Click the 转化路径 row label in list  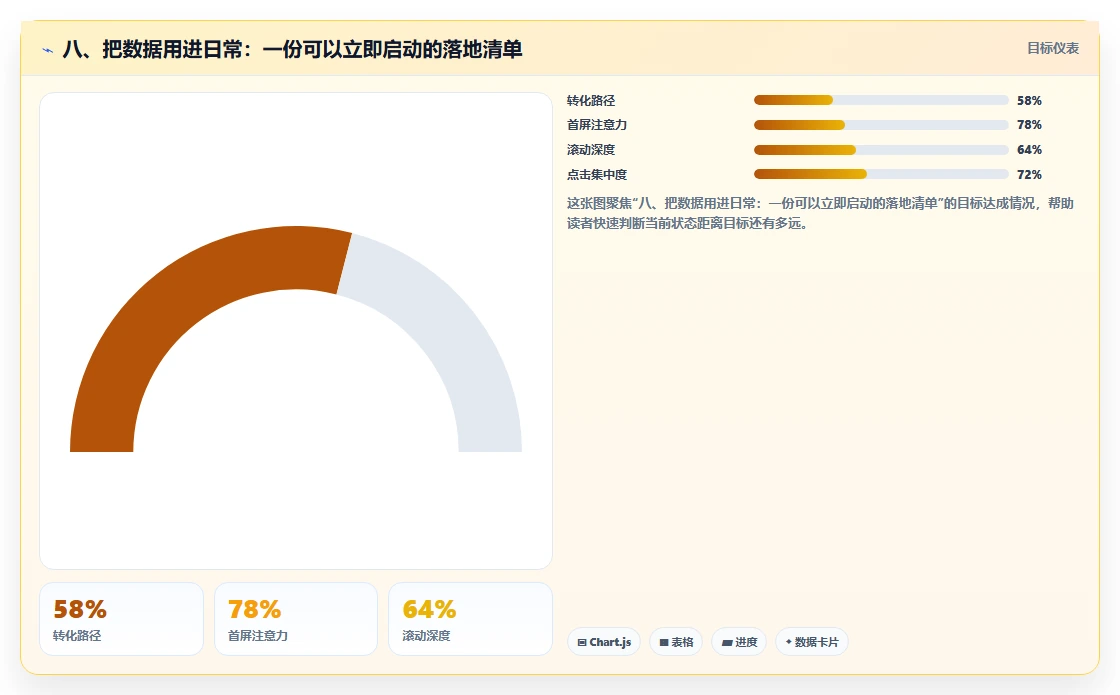coord(591,101)
